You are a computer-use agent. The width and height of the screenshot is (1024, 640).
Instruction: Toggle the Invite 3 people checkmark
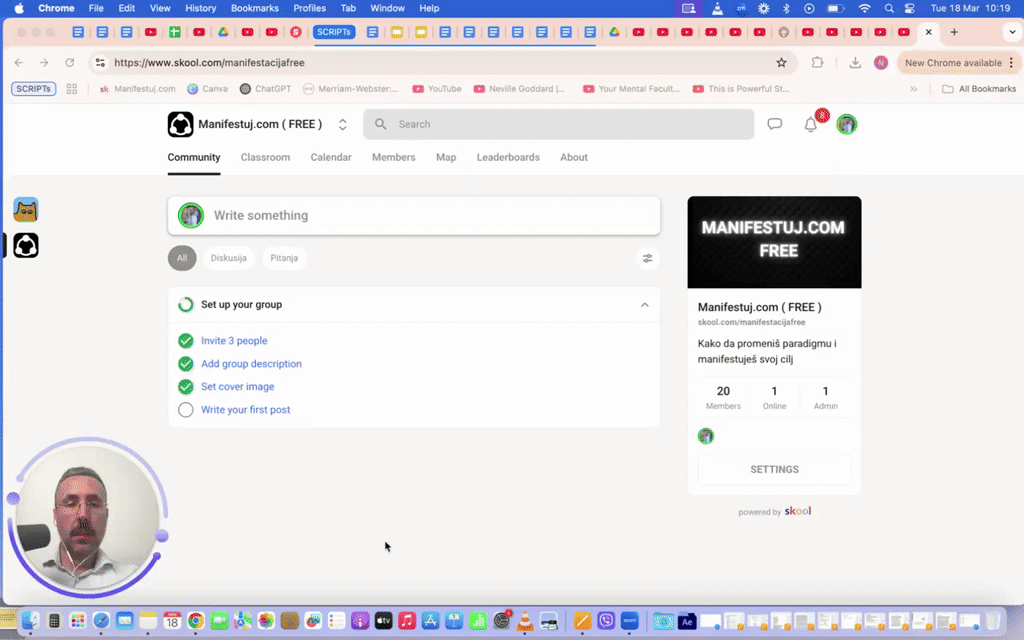click(185, 341)
